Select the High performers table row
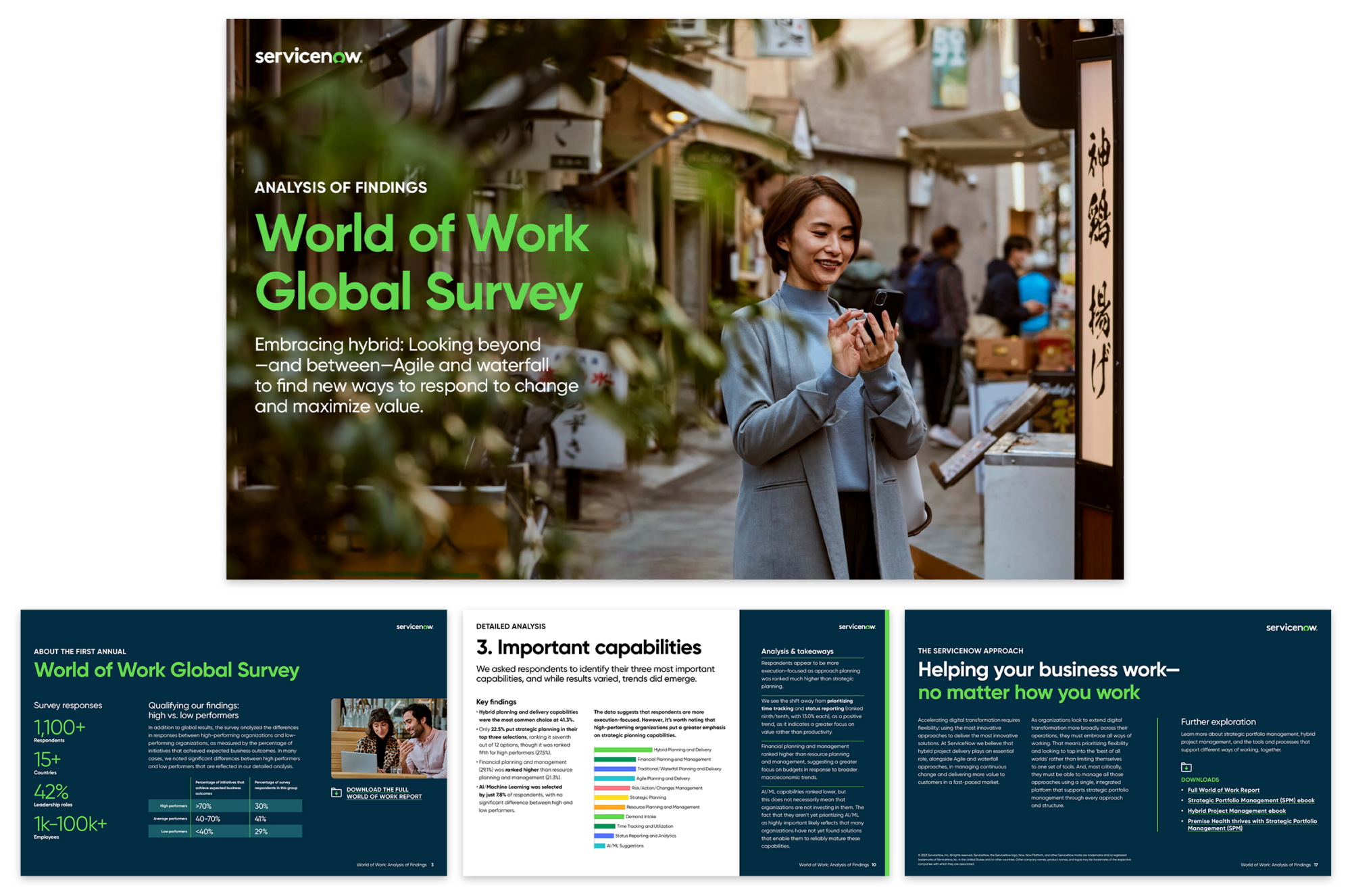1350x896 pixels. pyautogui.click(x=225, y=805)
